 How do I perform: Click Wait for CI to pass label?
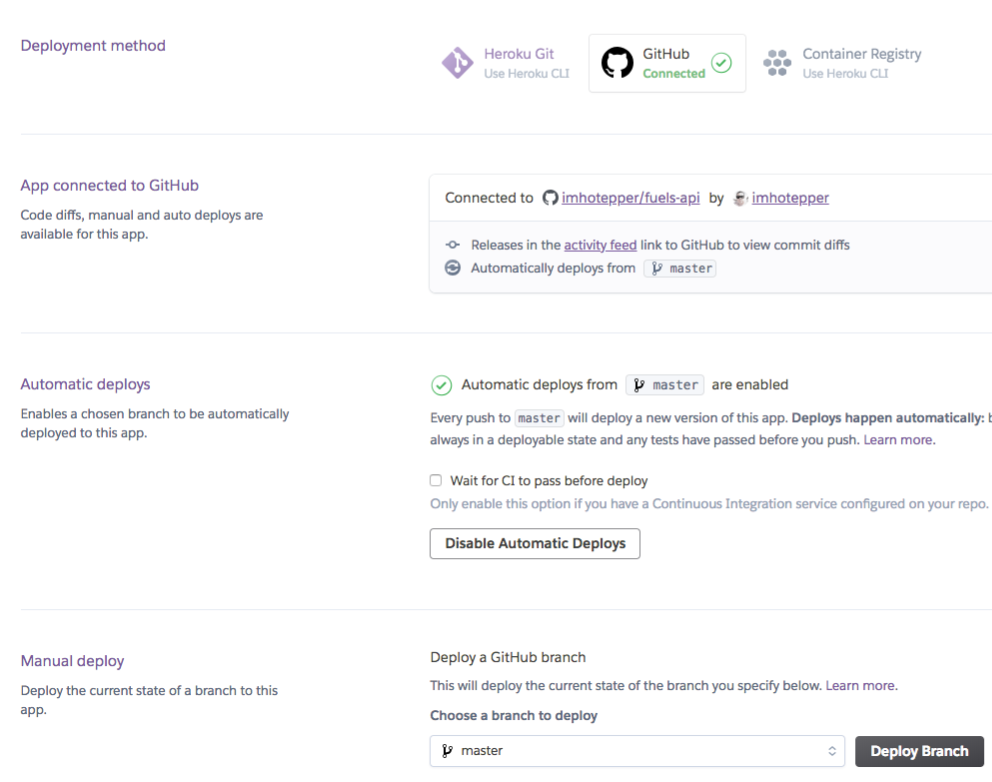(x=549, y=481)
